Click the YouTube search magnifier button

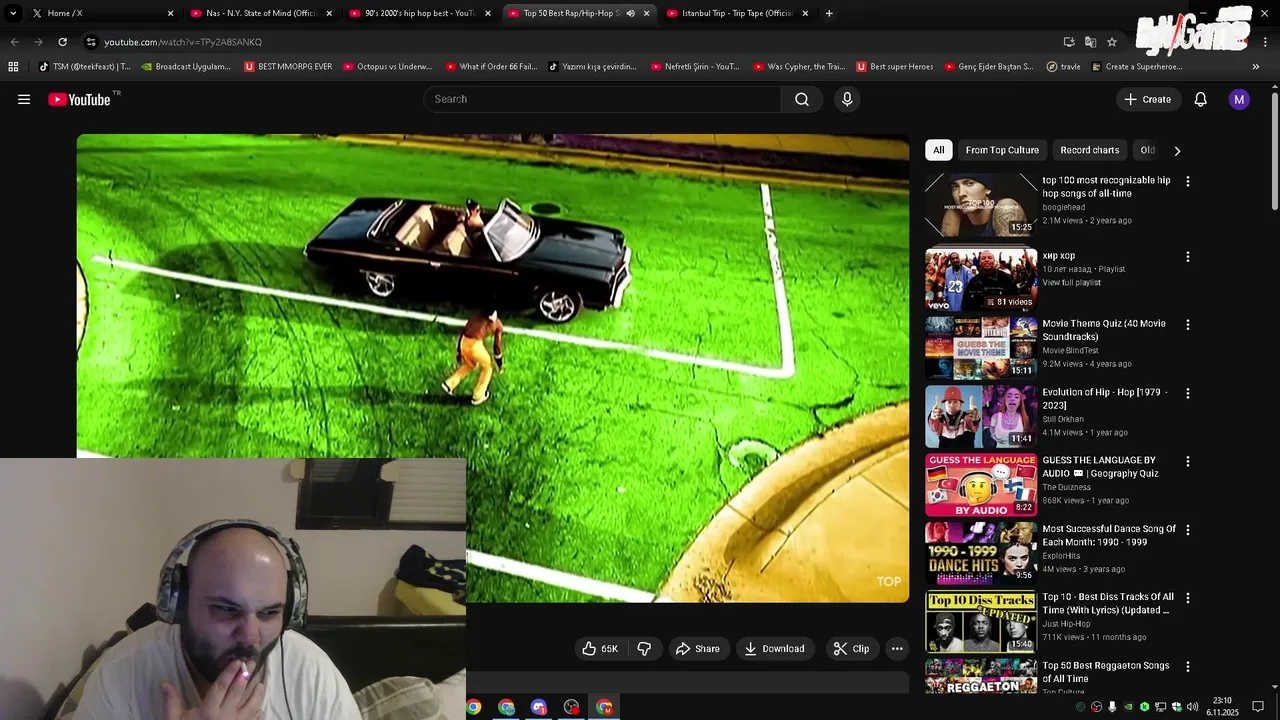802,99
